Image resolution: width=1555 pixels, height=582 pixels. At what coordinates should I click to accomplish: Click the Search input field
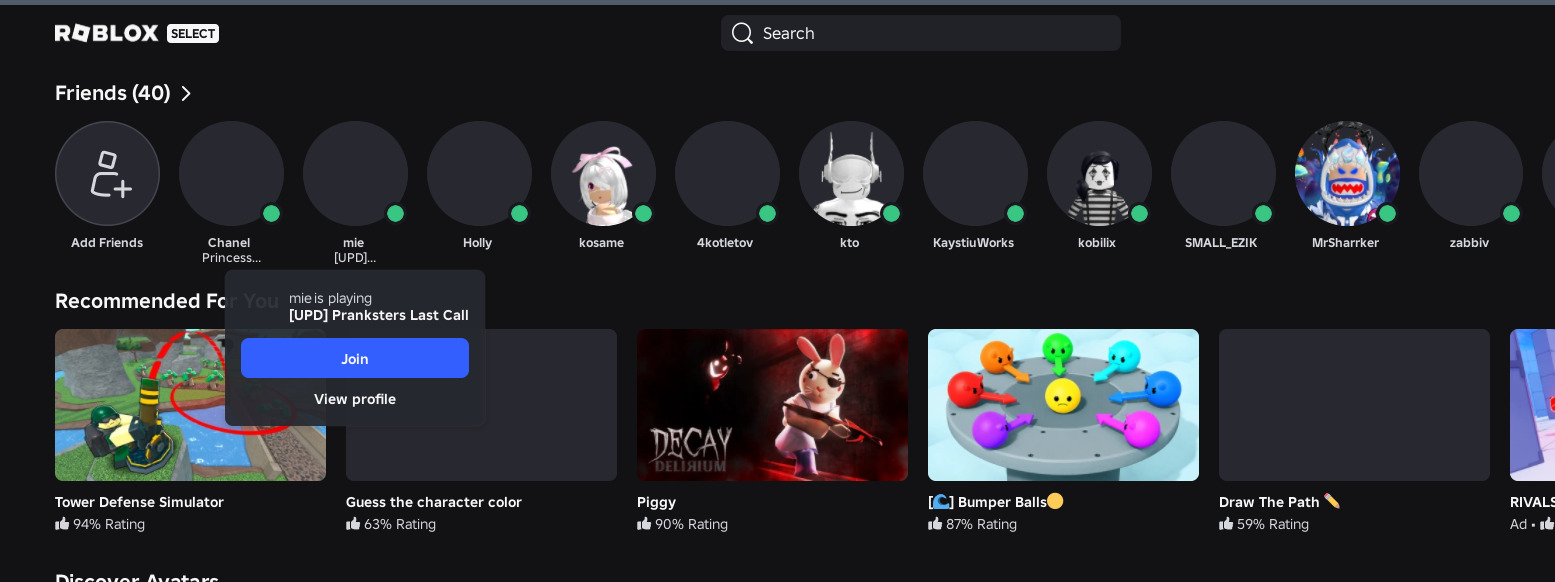pos(921,33)
